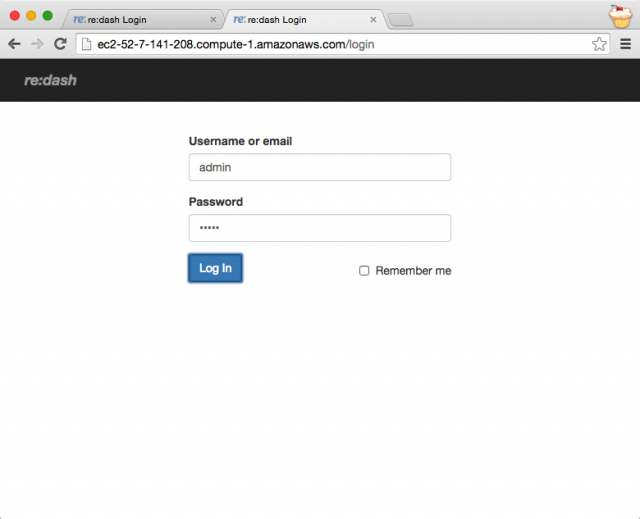Open a new tab with blank tab button
The height and width of the screenshot is (519, 640).
(x=400, y=20)
